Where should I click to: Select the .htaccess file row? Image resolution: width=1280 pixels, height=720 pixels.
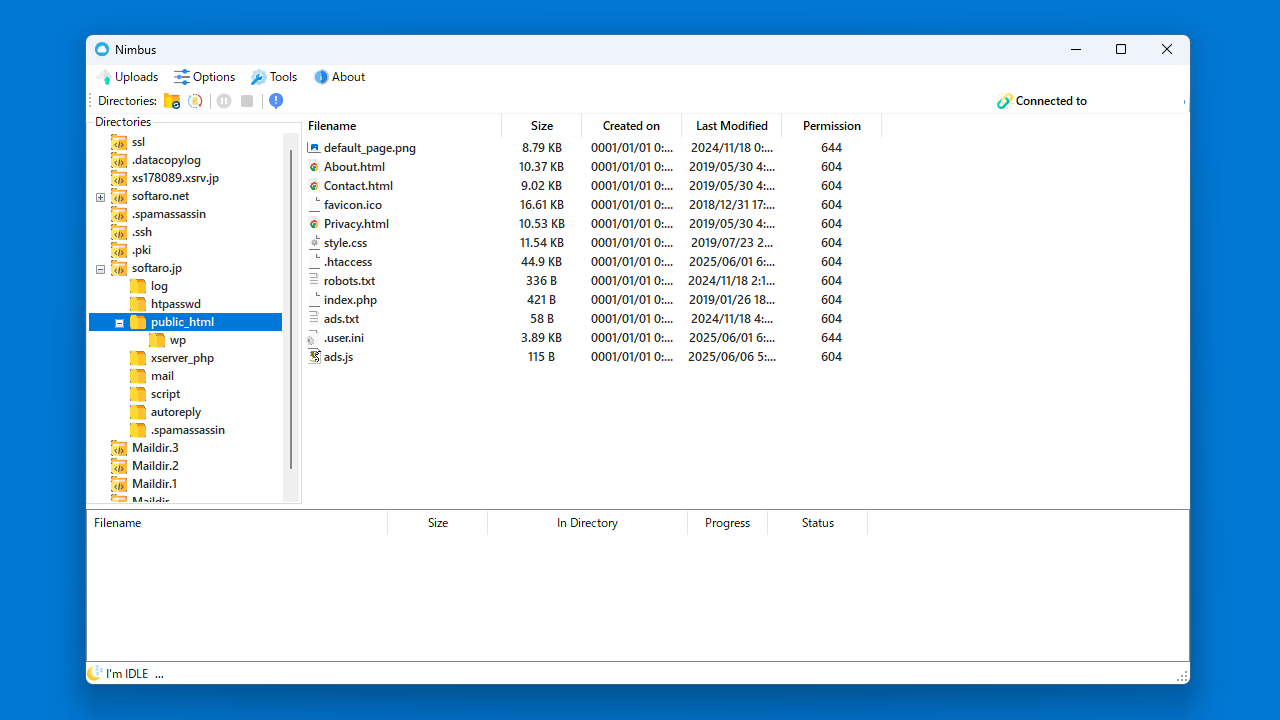(x=594, y=262)
